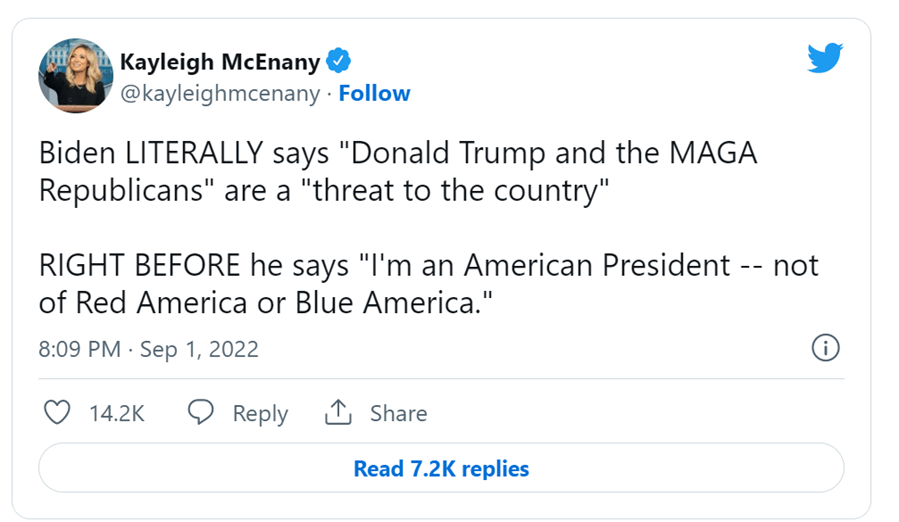Click the Sep 1, 2022 date
Screen dimensions: 899x522
(x=199, y=349)
